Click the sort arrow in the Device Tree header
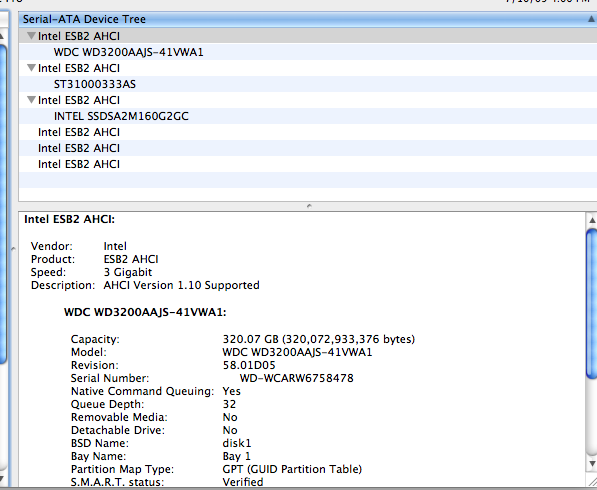The width and height of the screenshot is (597, 490). click(592, 19)
